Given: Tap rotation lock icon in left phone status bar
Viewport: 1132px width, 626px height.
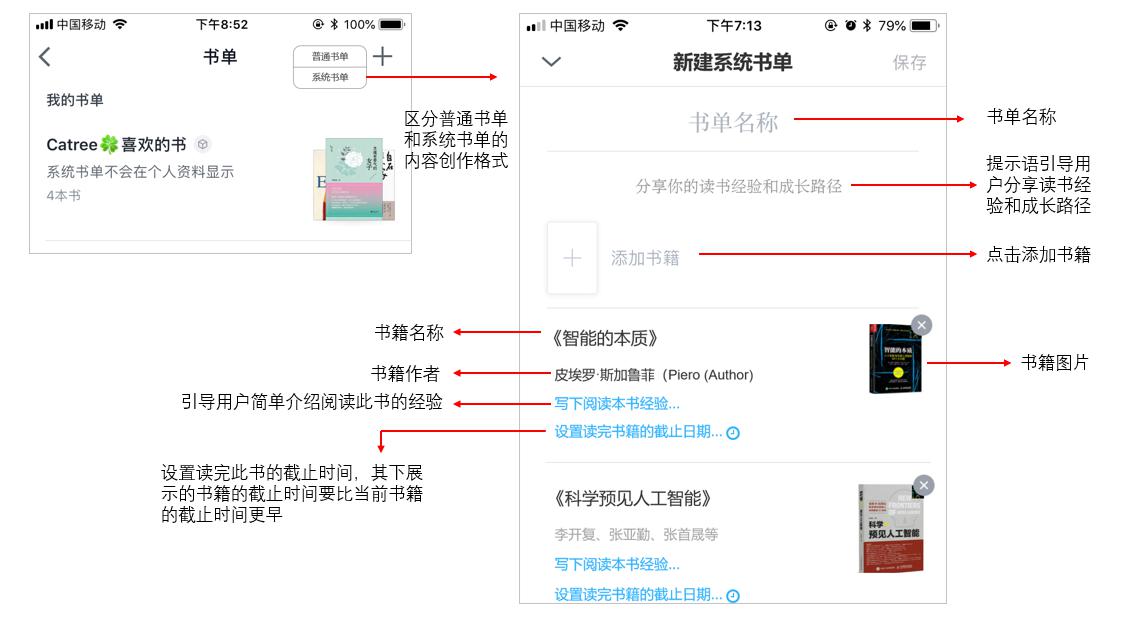Looking at the screenshot, I should pos(318,25).
